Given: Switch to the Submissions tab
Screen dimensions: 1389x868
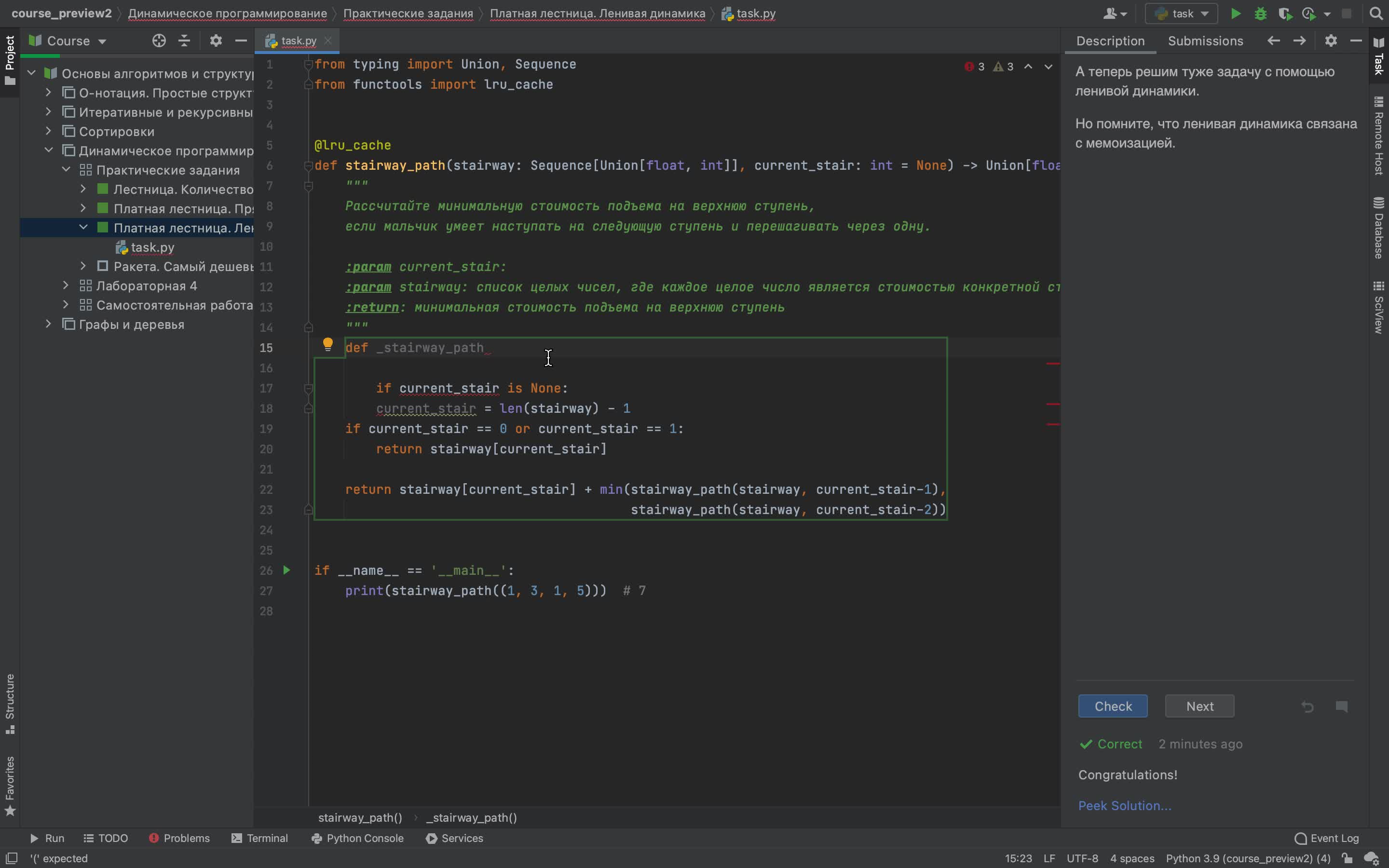Looking at the screenshot, I should [1205, 41].
